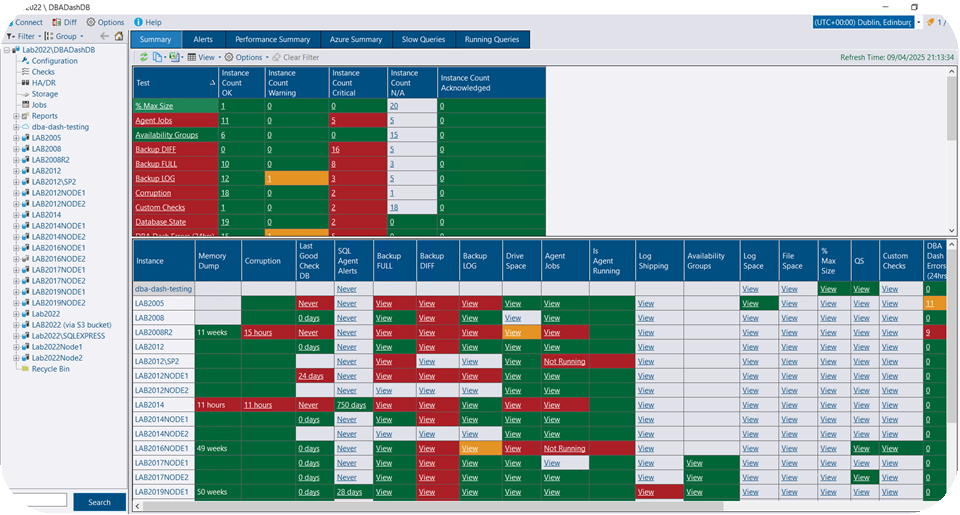The width and height of the screenshot is (960, 515).
Task: Click the 750 days link for LAB2014
Action: pos(351,405)
